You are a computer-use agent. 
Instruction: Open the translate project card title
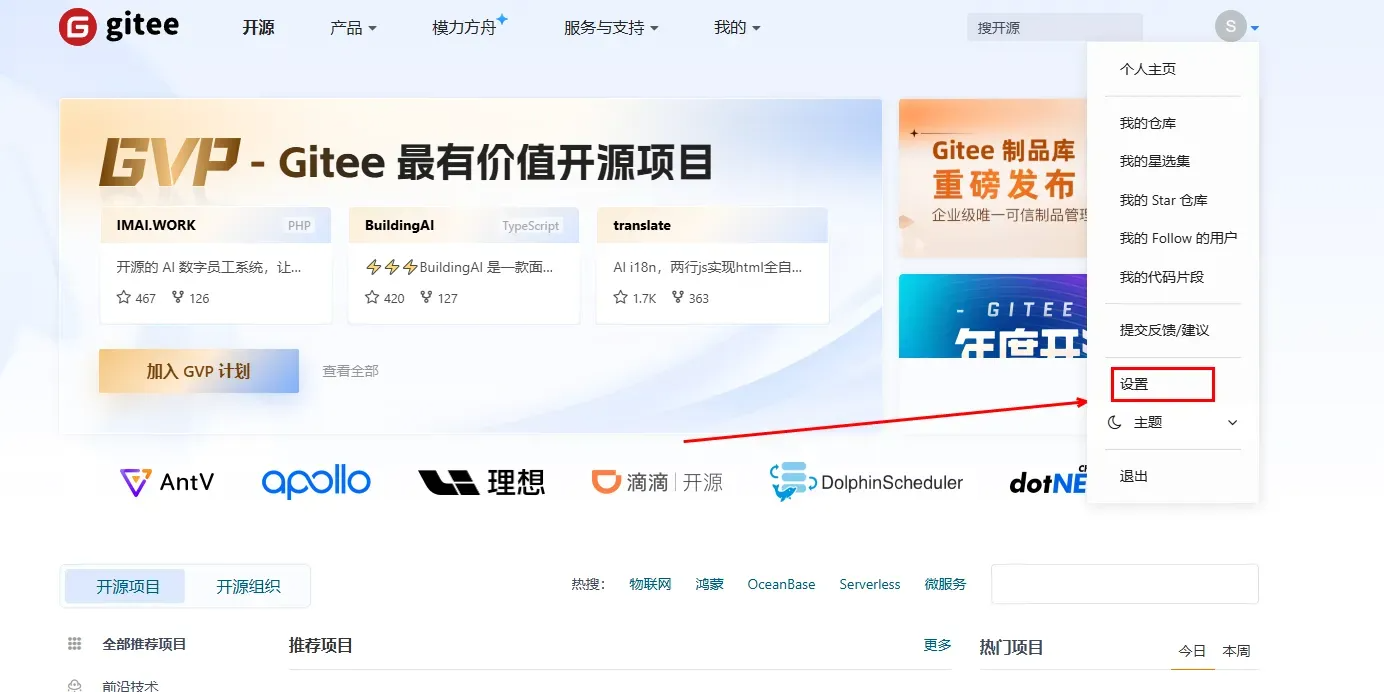point(642,225)
